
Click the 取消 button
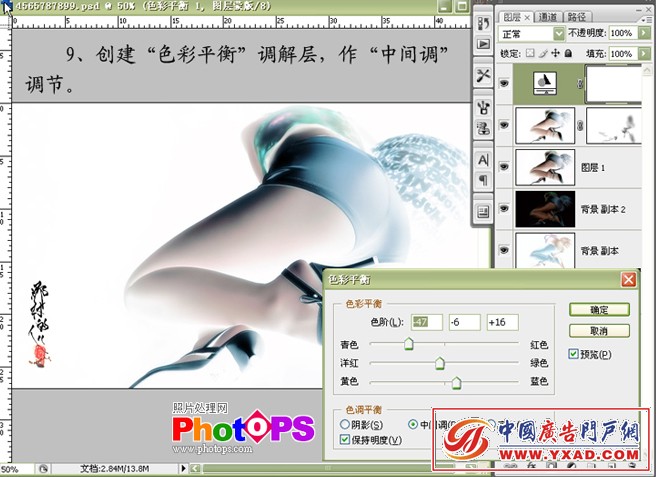(599, 331)
